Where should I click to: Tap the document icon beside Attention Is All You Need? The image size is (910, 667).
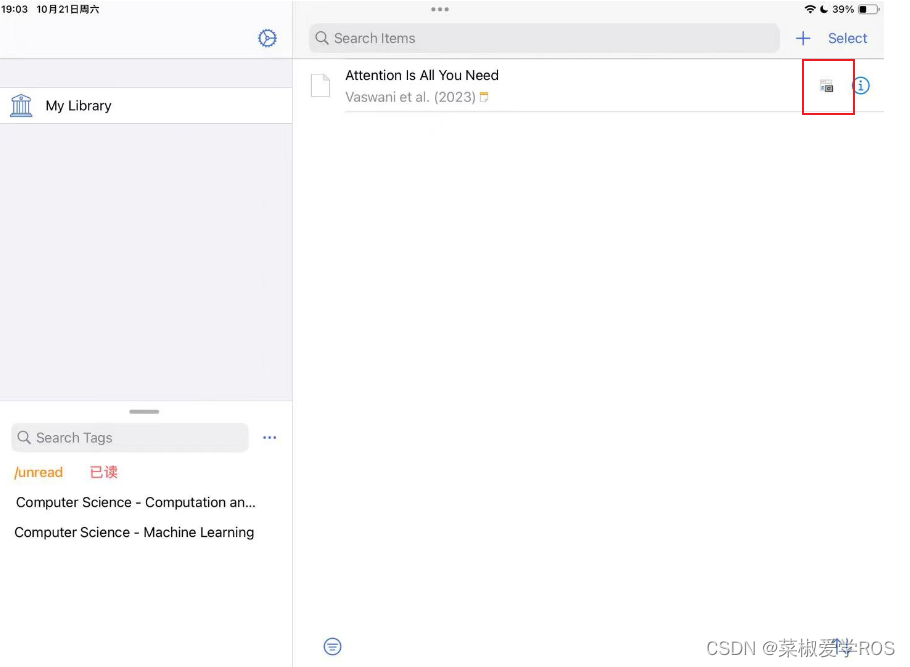point(320,85)
